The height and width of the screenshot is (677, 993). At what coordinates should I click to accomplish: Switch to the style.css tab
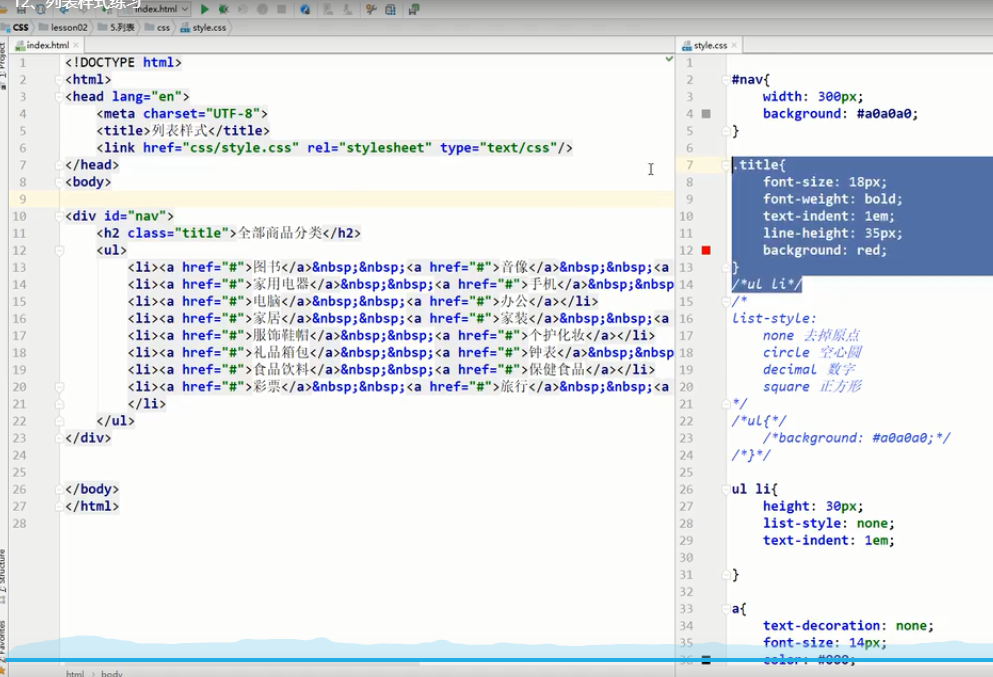coord(710,46)
